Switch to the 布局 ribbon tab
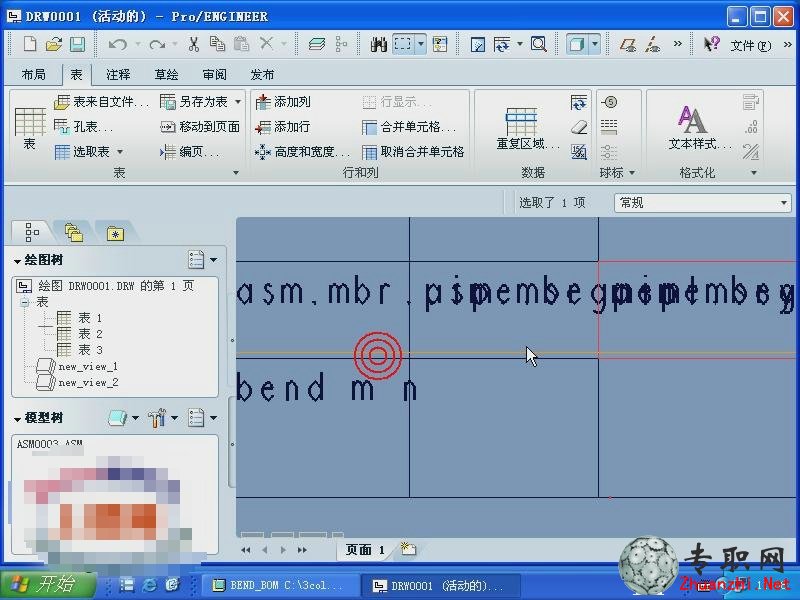 (34, 74)
